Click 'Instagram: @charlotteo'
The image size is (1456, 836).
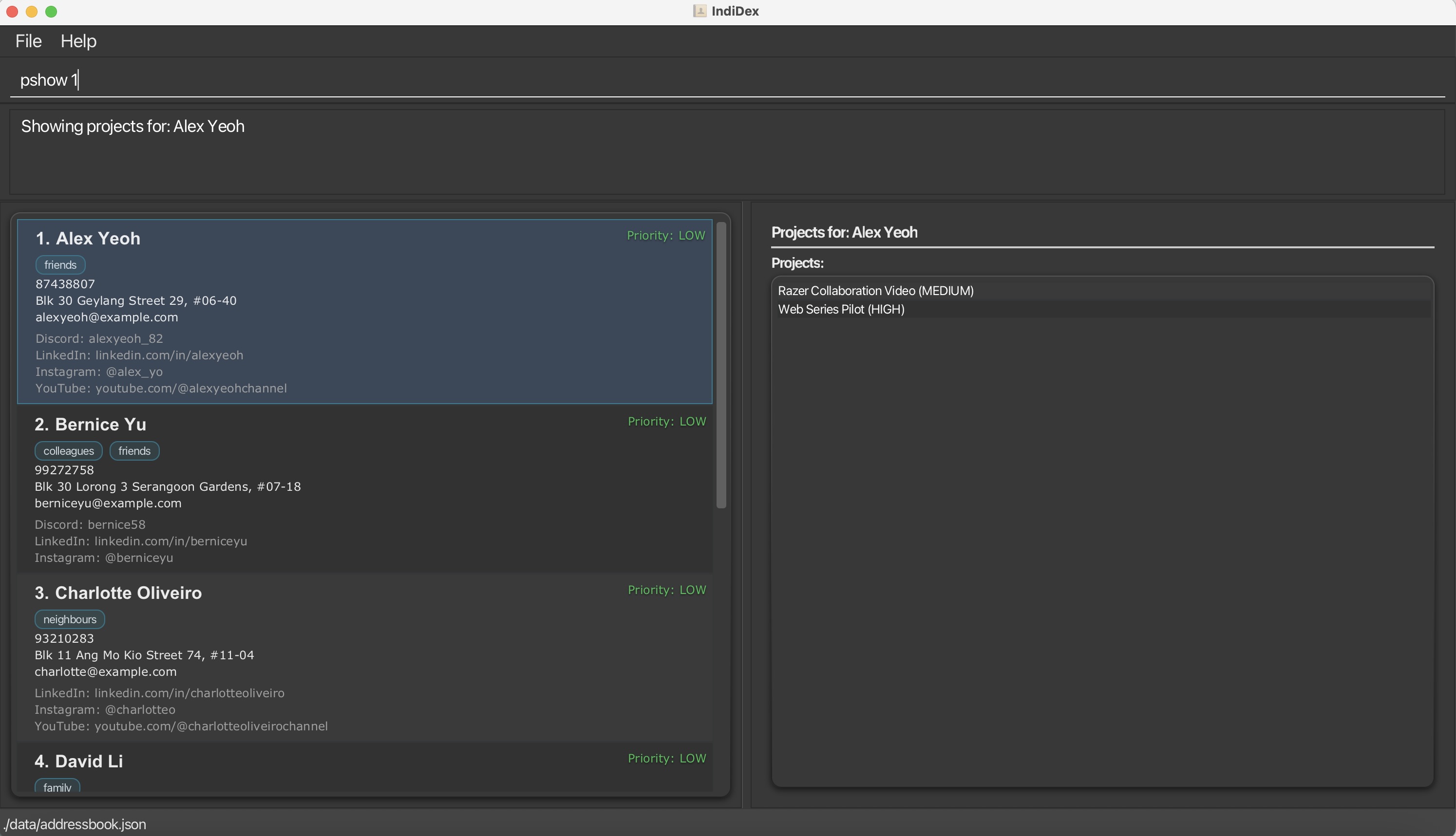[x=105, y=709]
